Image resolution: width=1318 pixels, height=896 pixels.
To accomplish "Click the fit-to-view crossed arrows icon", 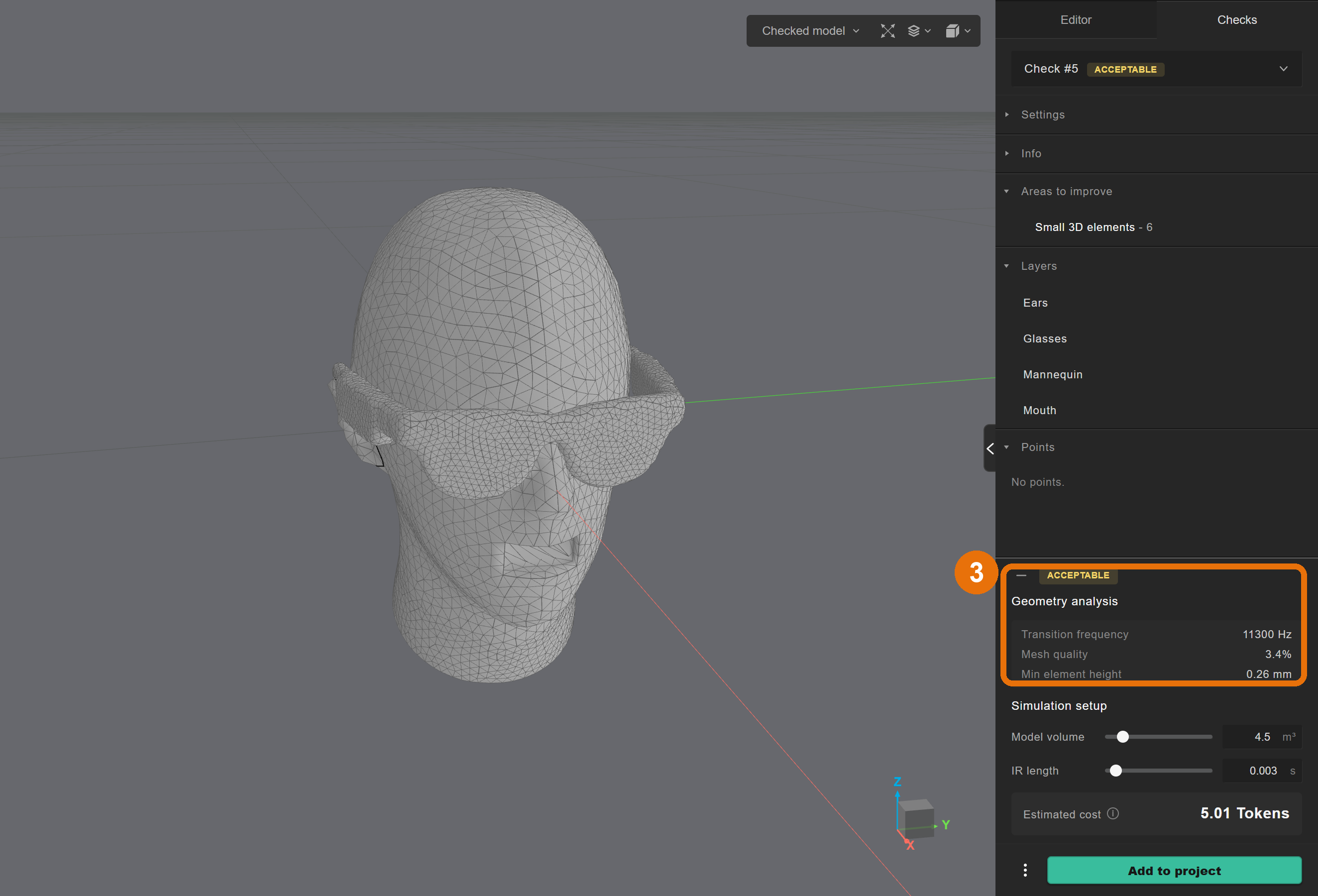I will coord(887,31).
